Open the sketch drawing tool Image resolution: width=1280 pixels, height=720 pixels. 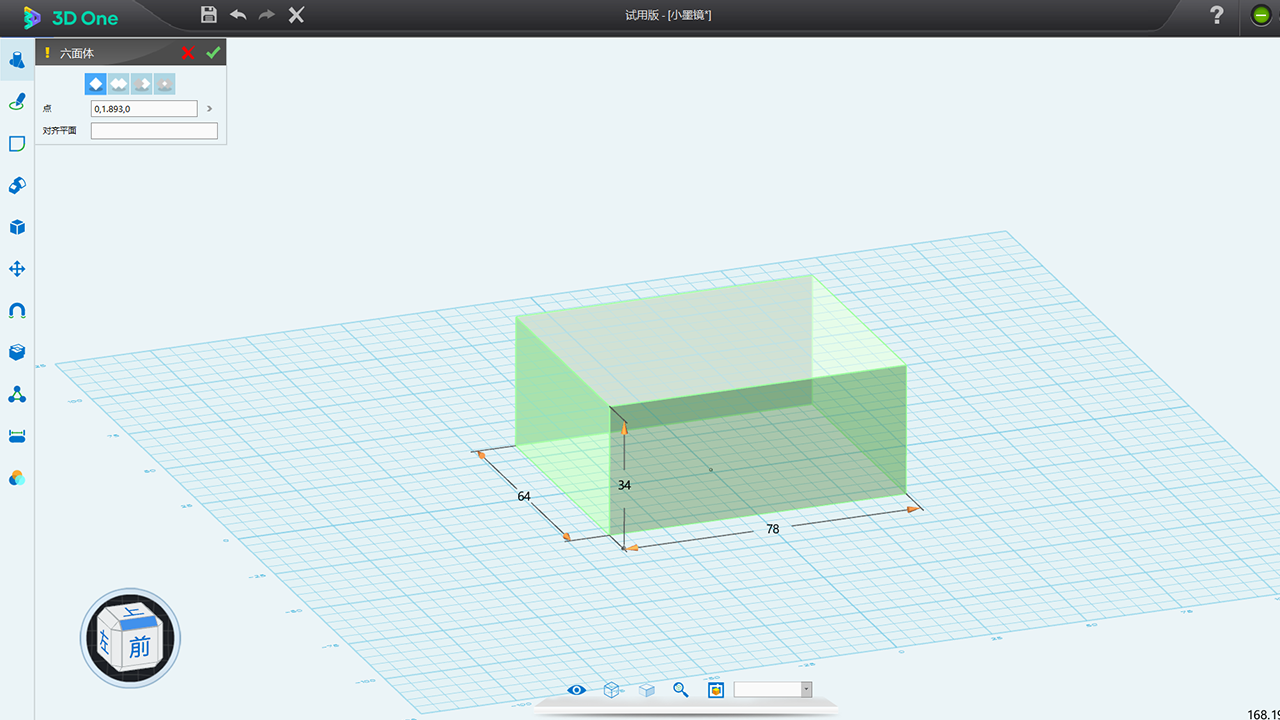(x=17, y=102)
